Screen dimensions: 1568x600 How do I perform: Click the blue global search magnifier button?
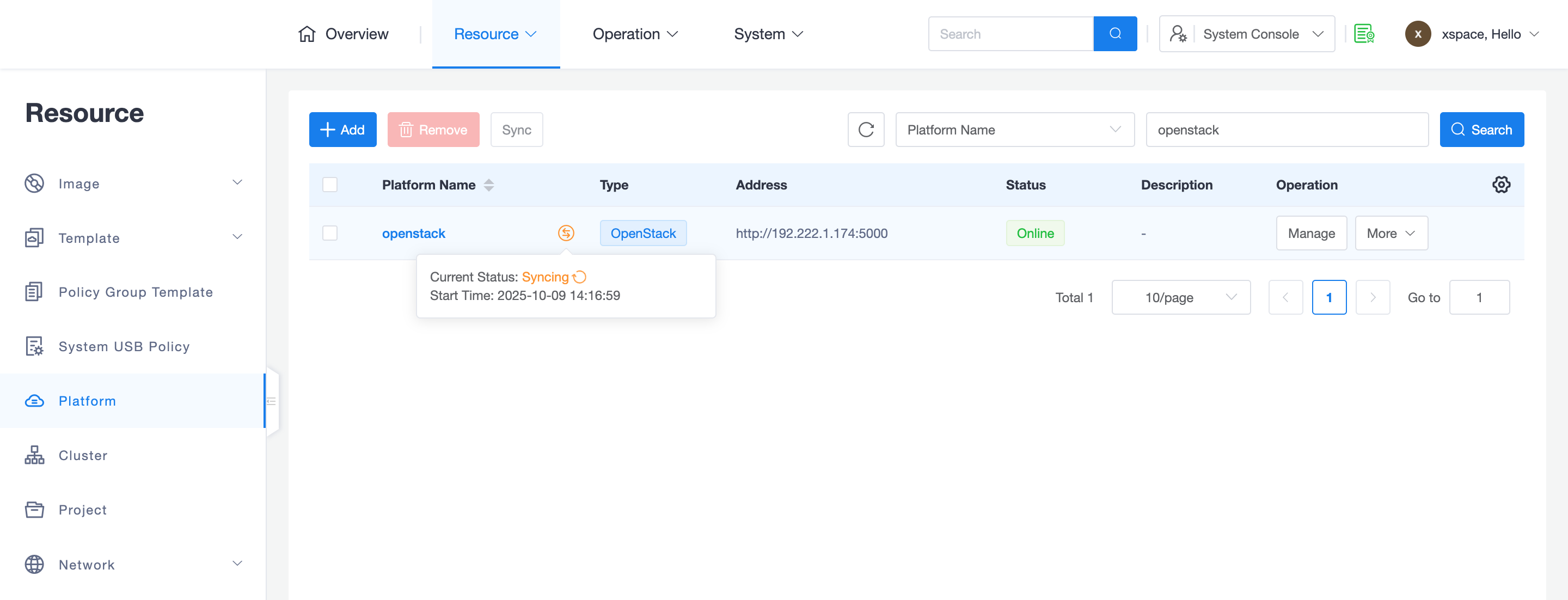pos(1114,34)
